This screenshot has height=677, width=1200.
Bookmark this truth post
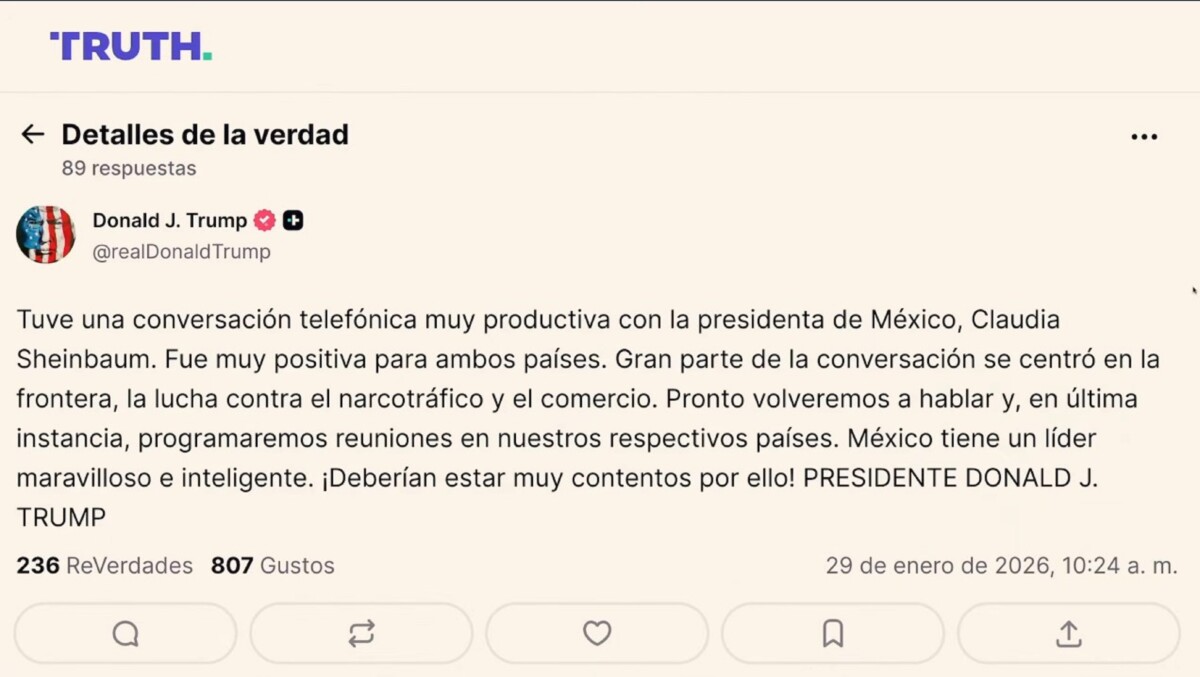point(833,633)
